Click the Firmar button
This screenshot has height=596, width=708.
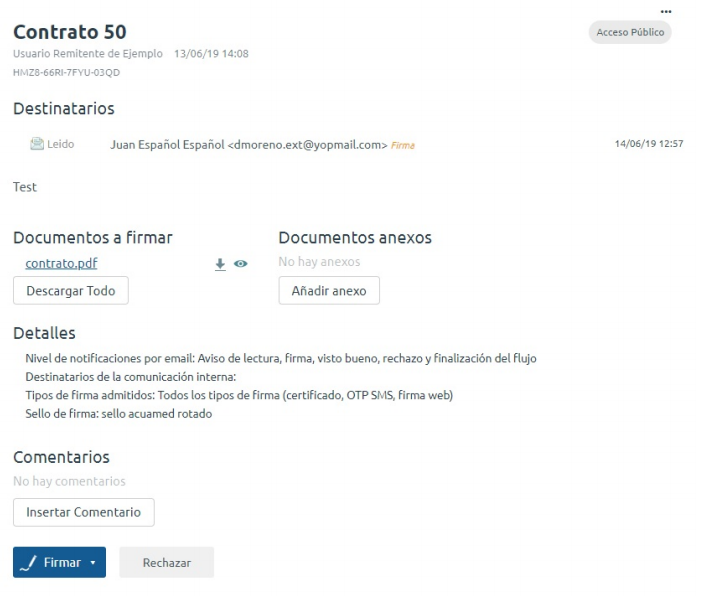coord(60,563)
